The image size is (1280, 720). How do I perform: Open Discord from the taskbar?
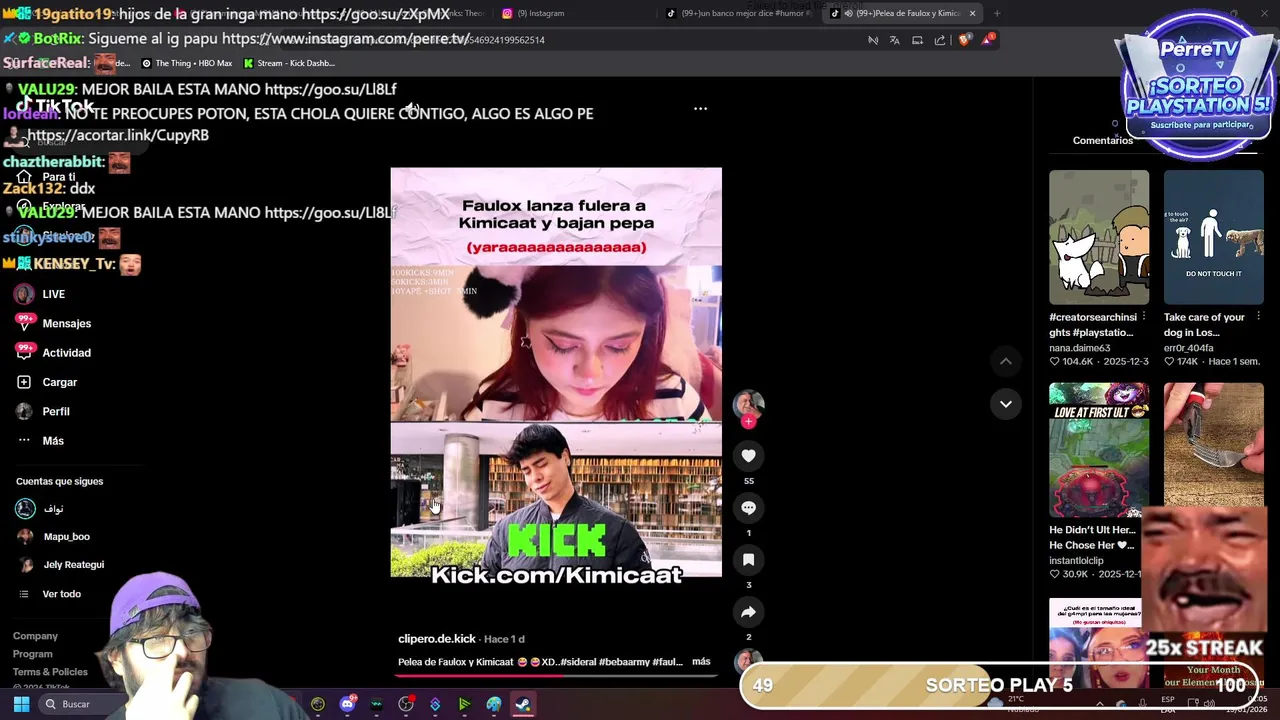pyautogui.click(x=347, y=704)
